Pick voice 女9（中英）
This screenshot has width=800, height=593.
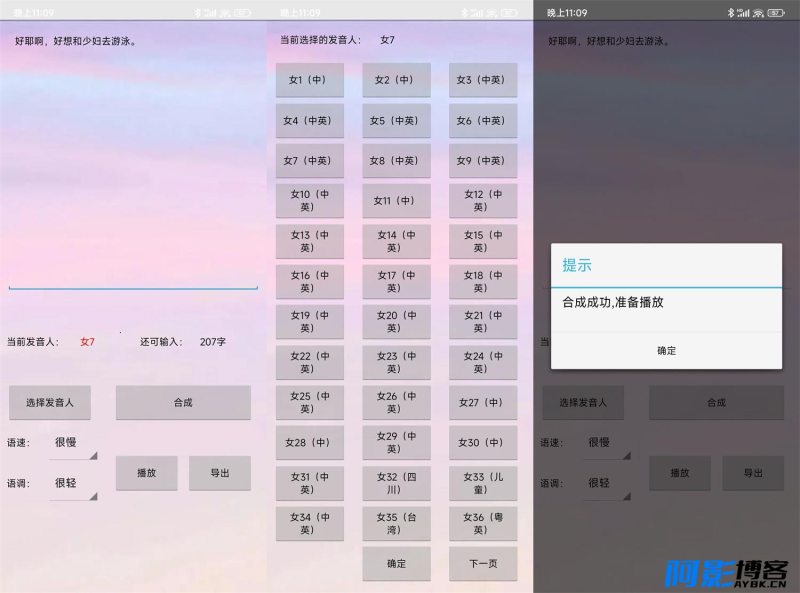click(483, 161)
